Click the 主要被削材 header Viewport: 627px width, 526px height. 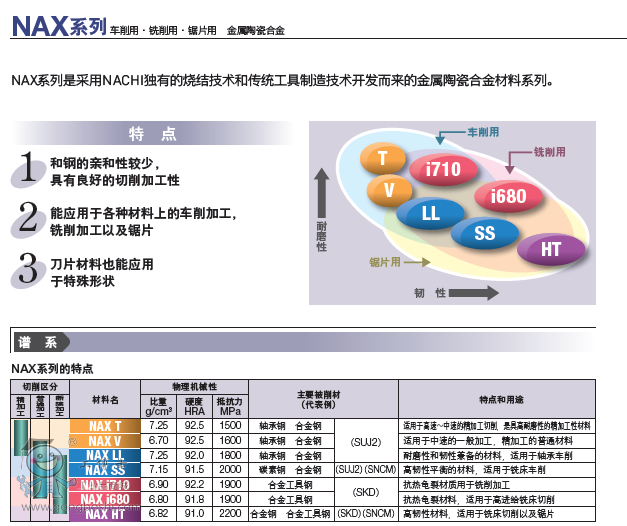coord(323,400)
